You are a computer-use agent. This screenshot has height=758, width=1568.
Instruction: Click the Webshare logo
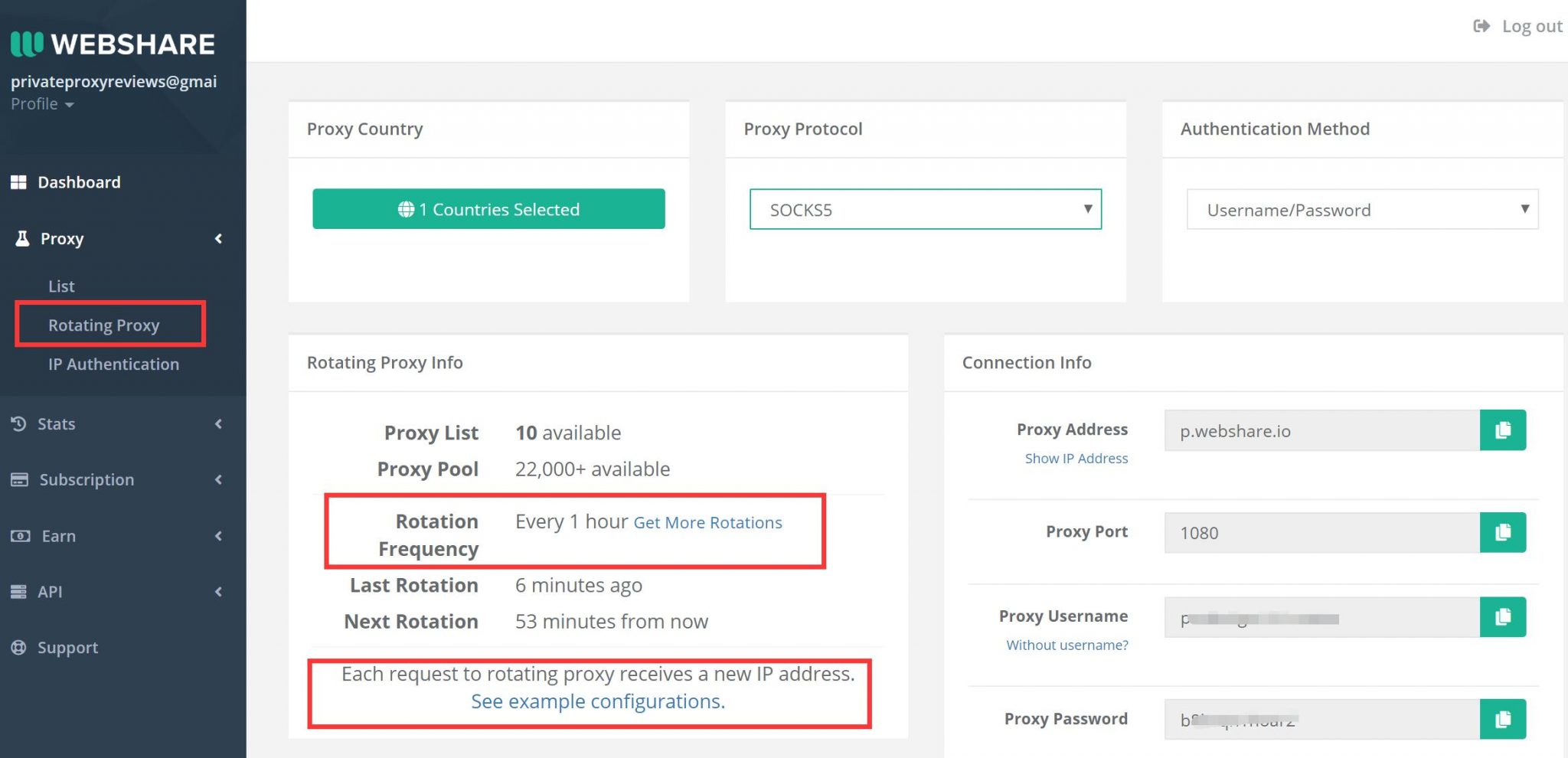coord(113,44)
